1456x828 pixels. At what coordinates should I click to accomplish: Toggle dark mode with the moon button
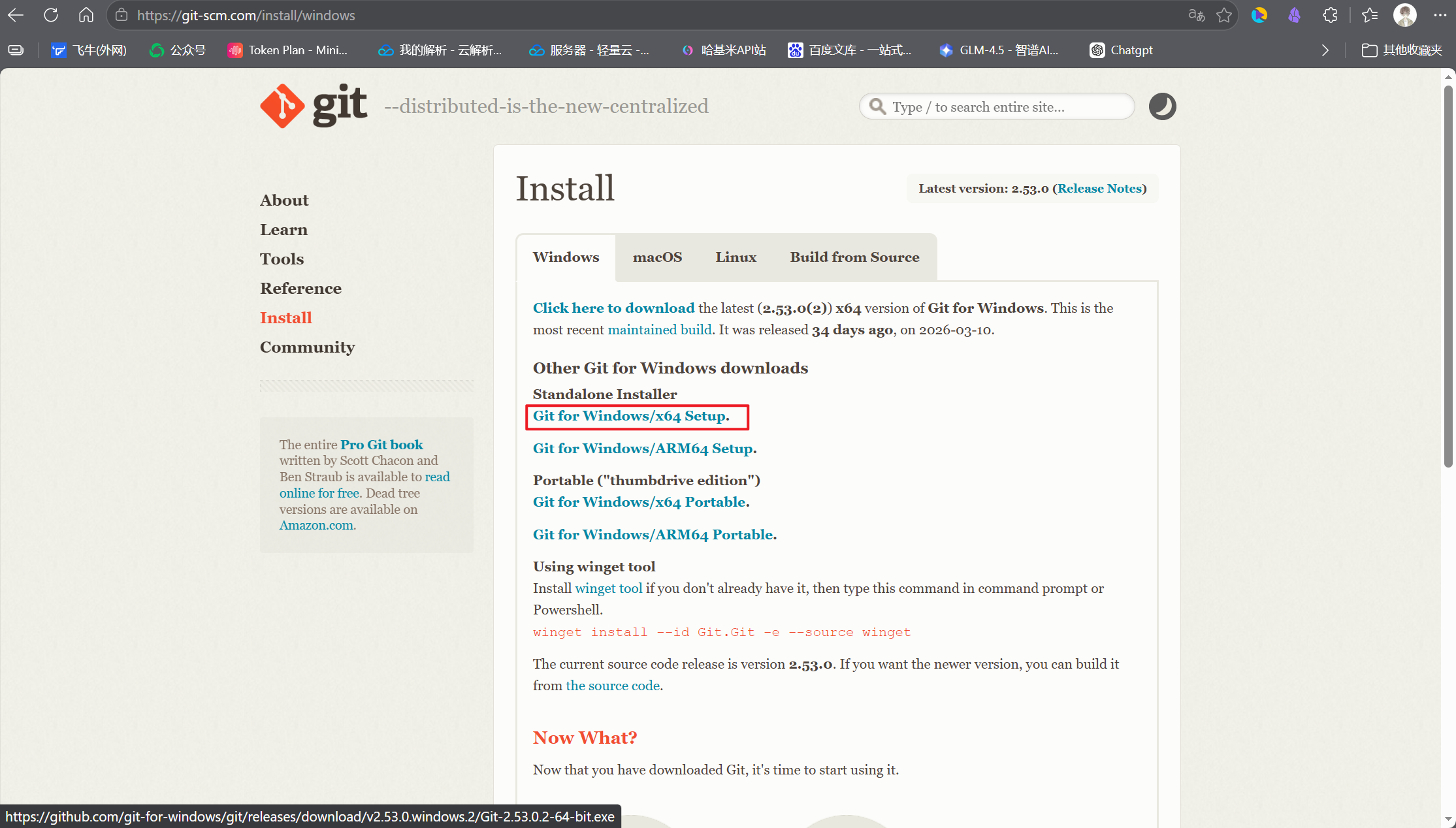tap(1162, 106)
